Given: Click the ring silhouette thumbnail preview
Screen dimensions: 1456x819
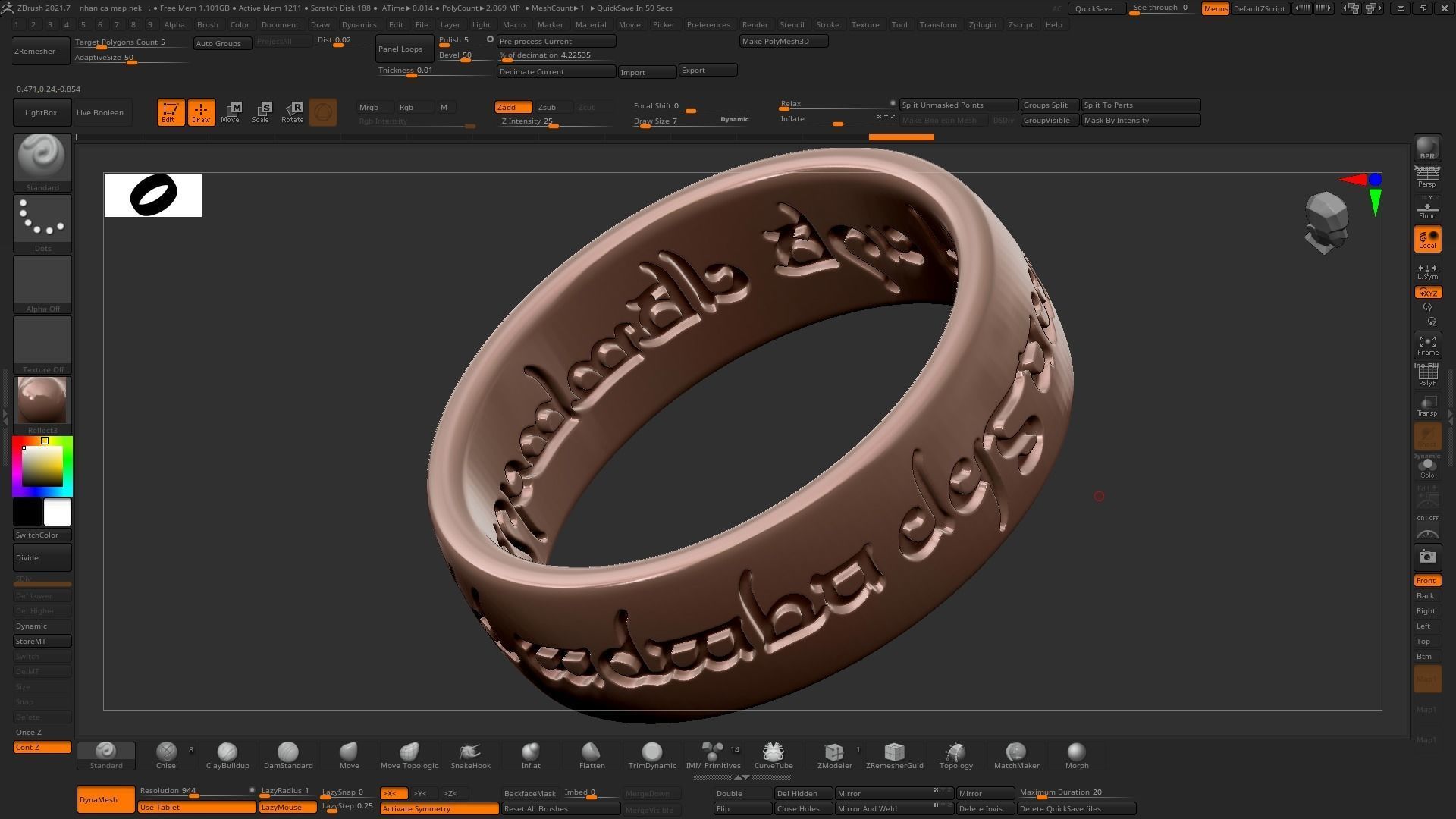Looking at the screenshot, I should [x=153, y=195].
